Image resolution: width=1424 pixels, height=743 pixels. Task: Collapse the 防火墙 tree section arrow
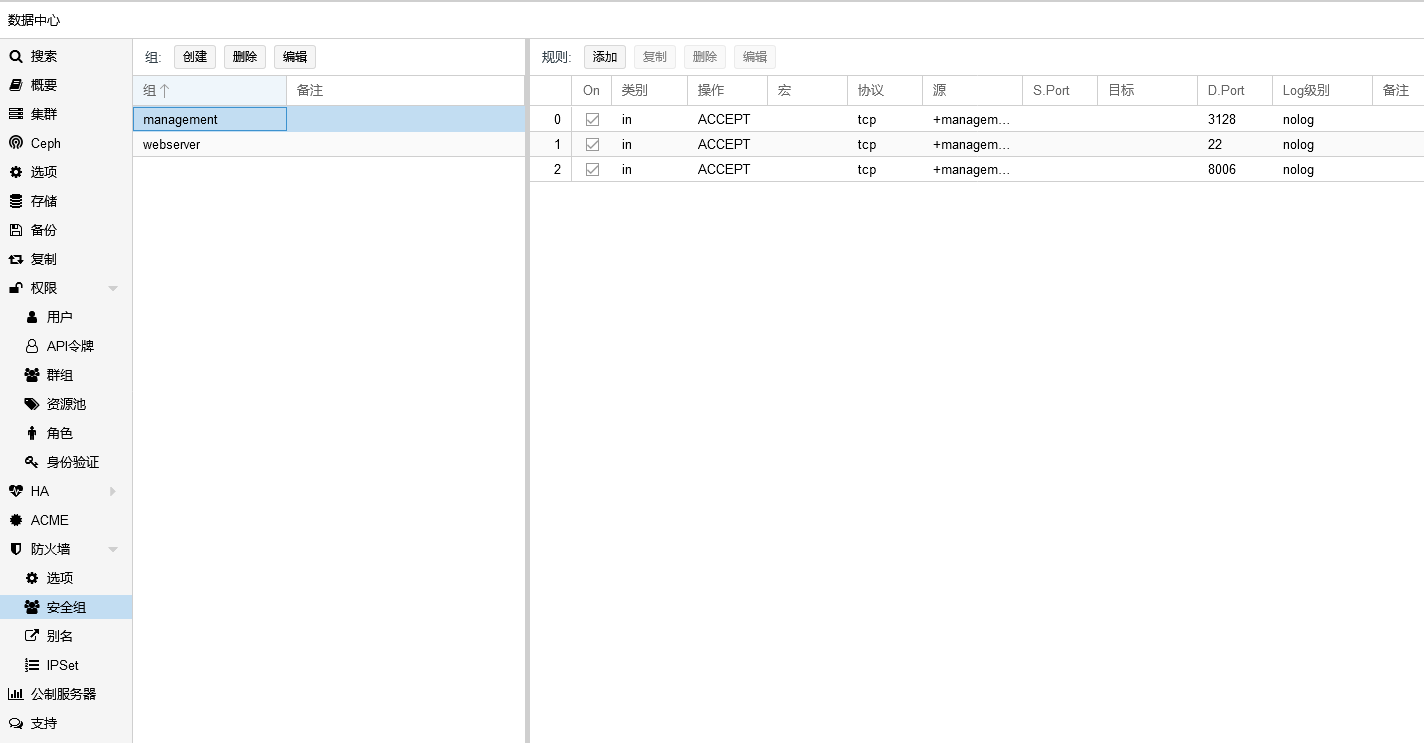(x=113, y=549)
